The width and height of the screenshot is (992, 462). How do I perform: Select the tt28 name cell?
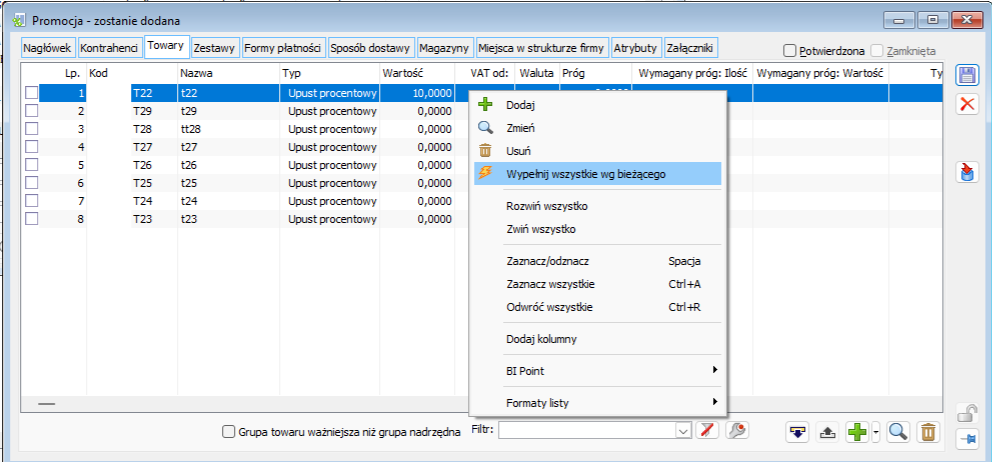(228, 129)
